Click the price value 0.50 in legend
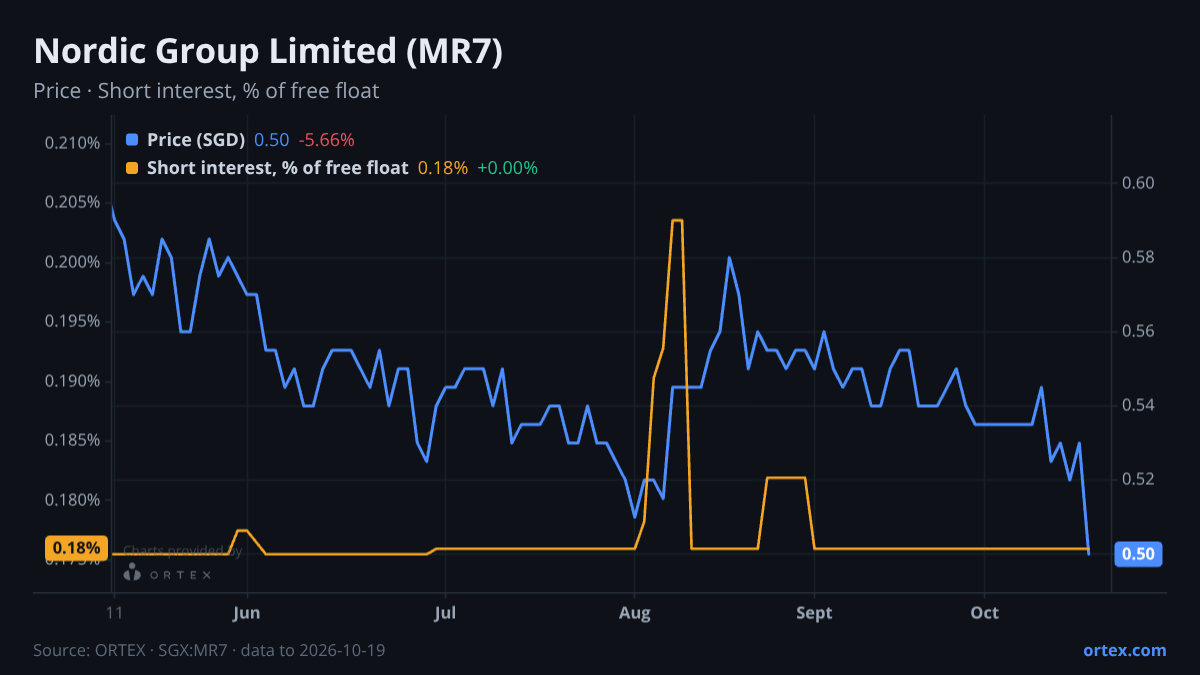The width and height of the screenshot is (1200, 675). [x=272, y=140]
